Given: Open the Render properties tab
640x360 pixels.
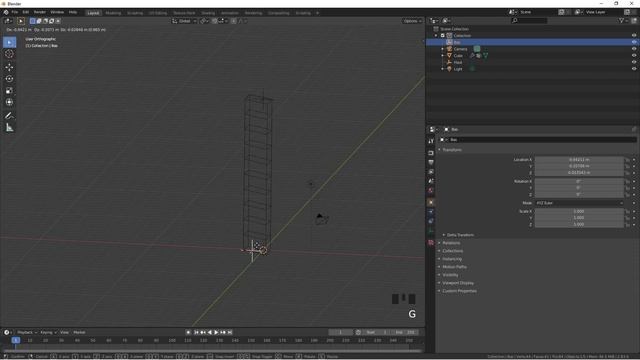Looking at the screenshot, I should coord(431,153).
